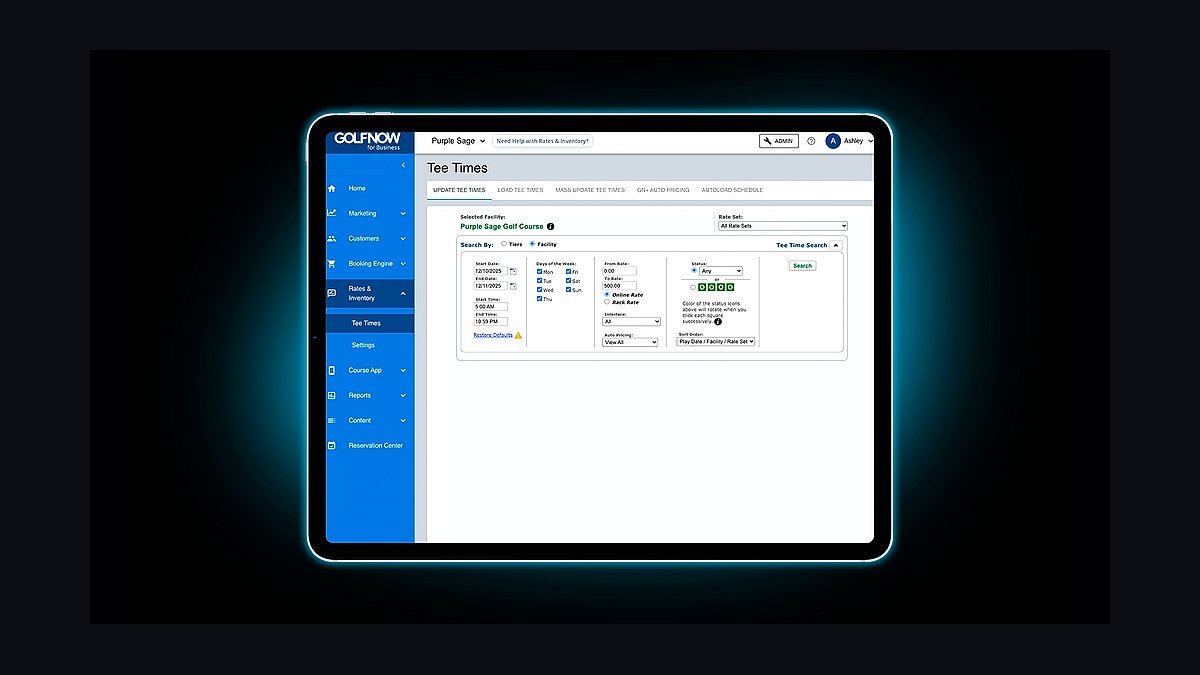Toggle the Mon checkbox
The image size is (1200, 675).
coord(540,272)
